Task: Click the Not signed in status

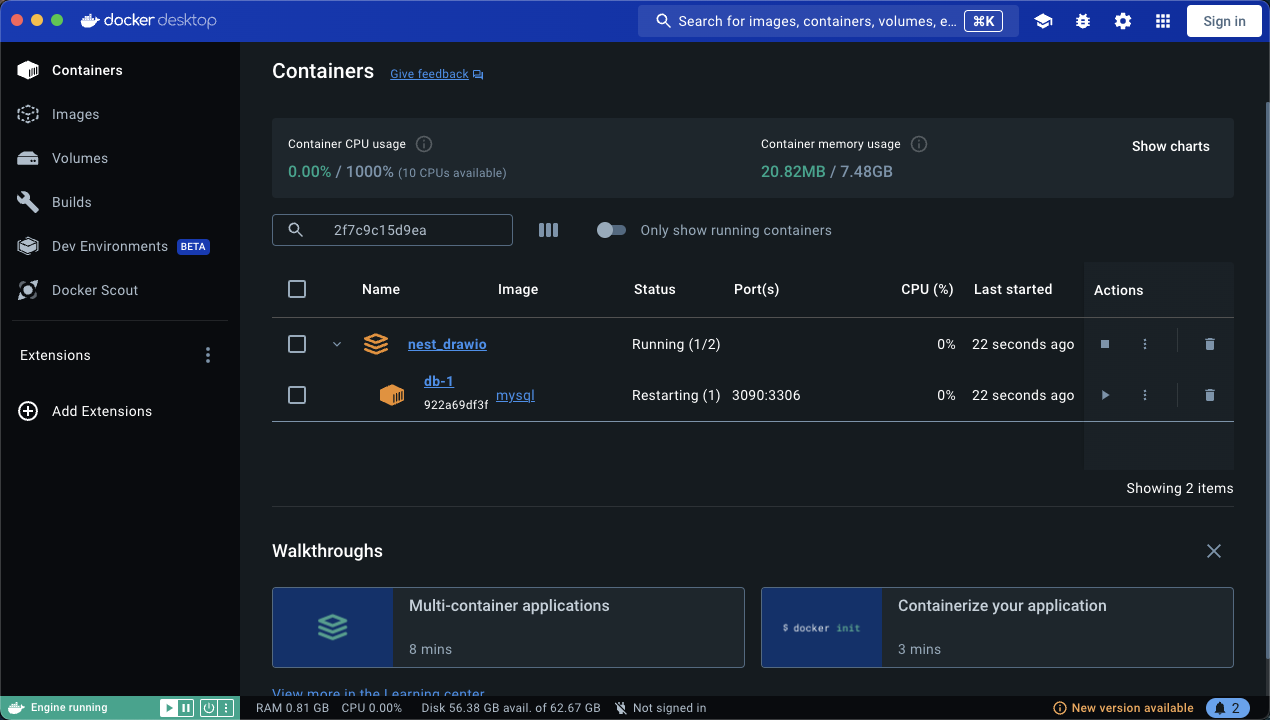Action: (660, 708)
